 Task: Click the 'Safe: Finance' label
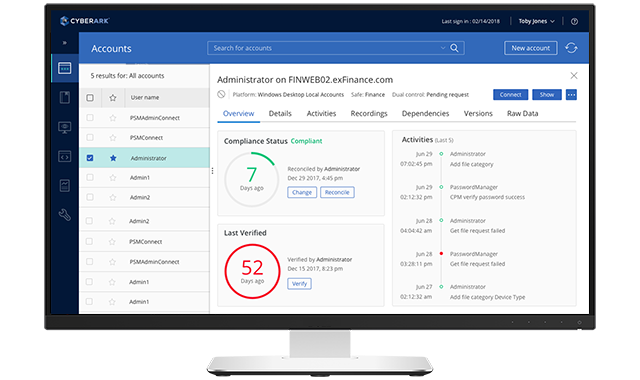point(368,95)
